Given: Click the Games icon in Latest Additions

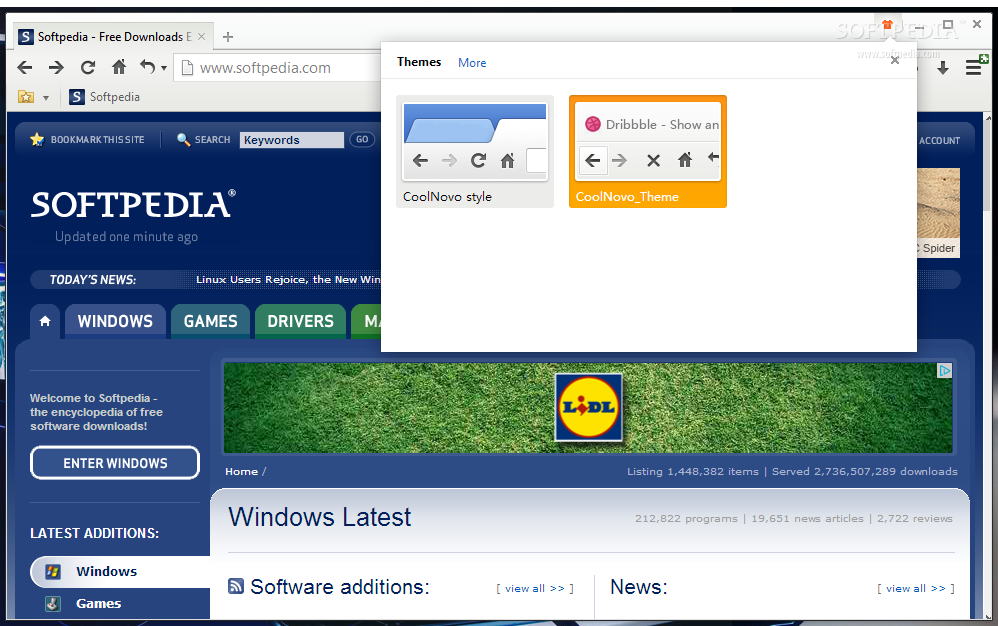Looking at the screenshot, I should [x=53, y=603].
